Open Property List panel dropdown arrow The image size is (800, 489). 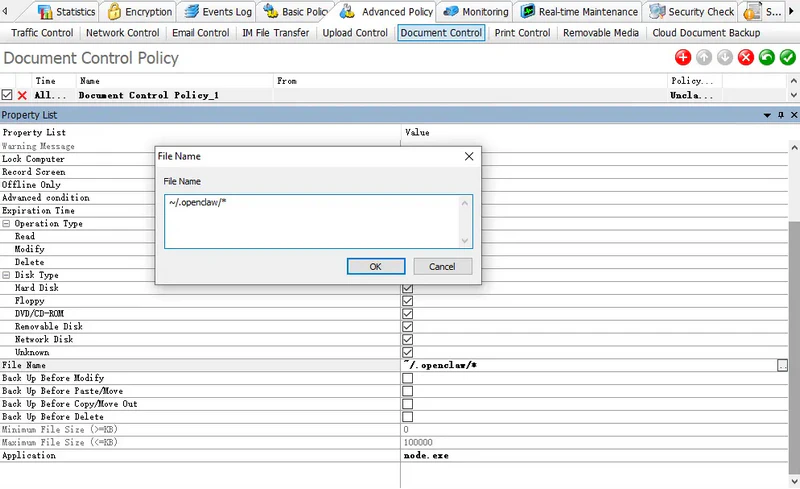point(767,115)
